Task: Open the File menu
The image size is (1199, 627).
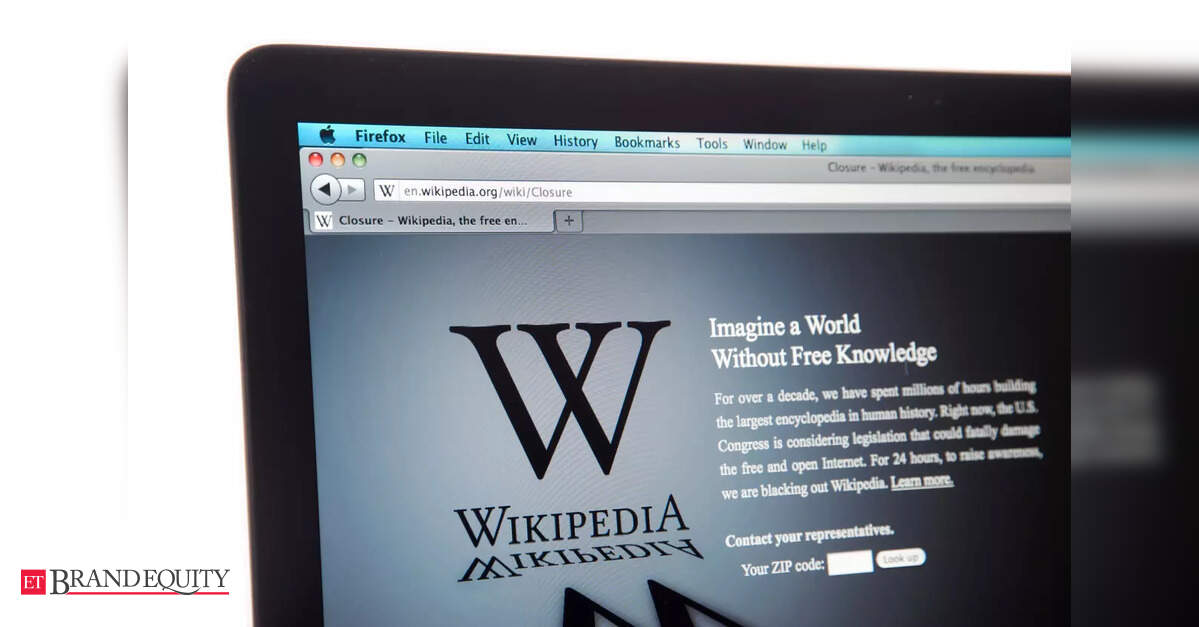Action: [435, 138]
